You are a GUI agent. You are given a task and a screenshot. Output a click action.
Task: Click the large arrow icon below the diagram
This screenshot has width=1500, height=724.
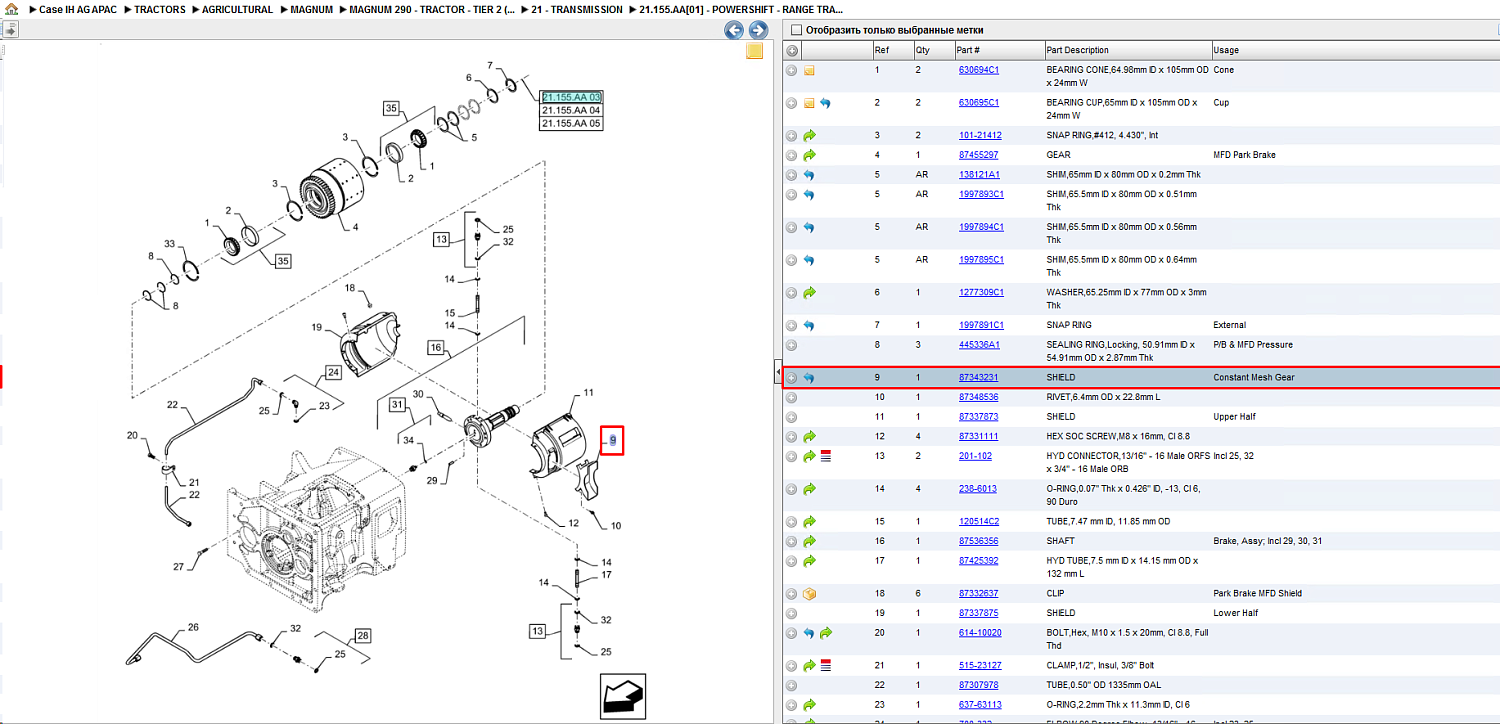(x=622, y=695)
